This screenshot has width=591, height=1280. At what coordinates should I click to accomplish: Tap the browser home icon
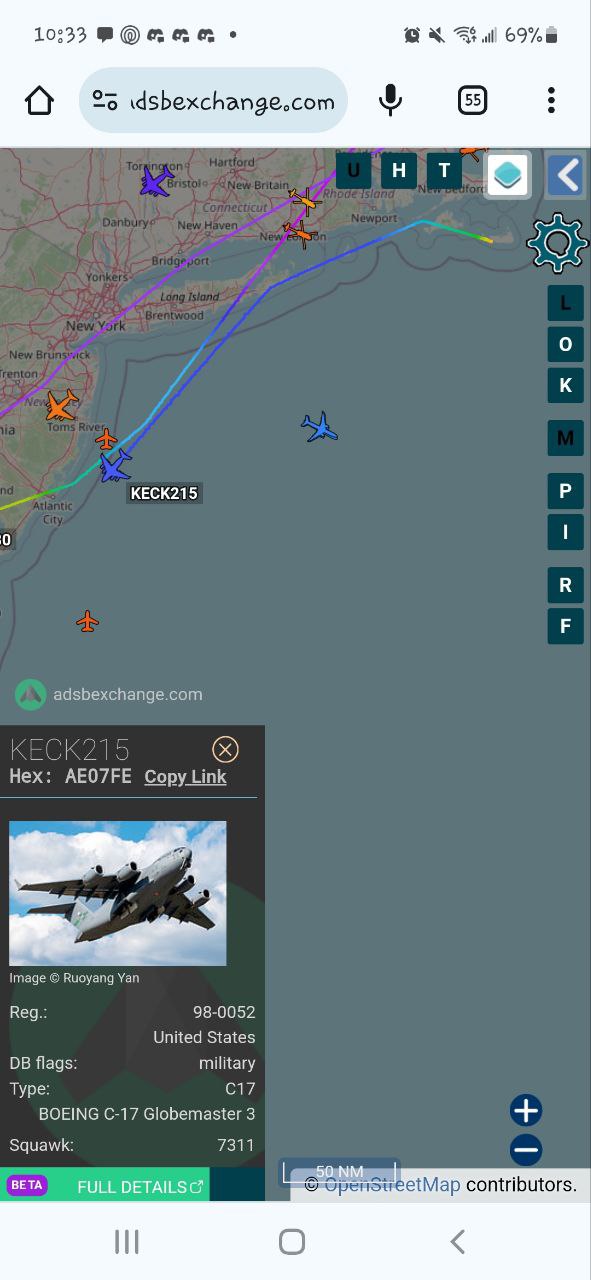(x=39, y=100)
